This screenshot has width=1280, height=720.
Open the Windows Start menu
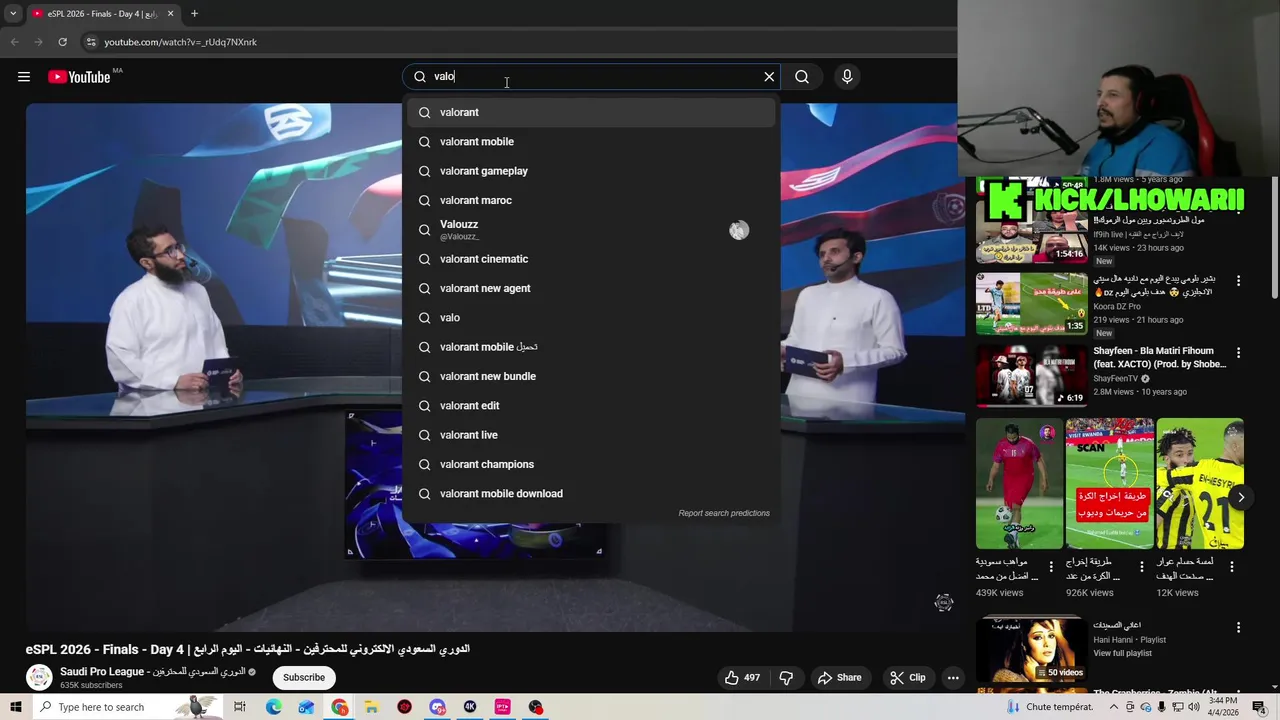(16, 707)
